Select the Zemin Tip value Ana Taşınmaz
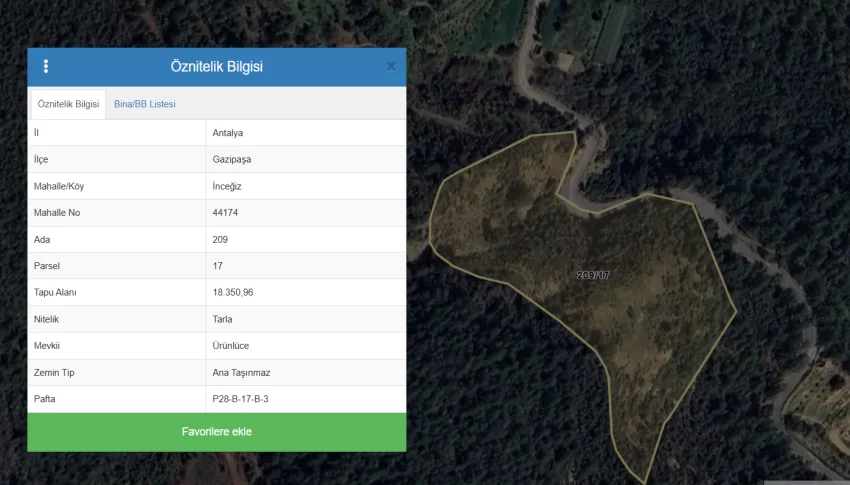 click(x=241, y=373)
